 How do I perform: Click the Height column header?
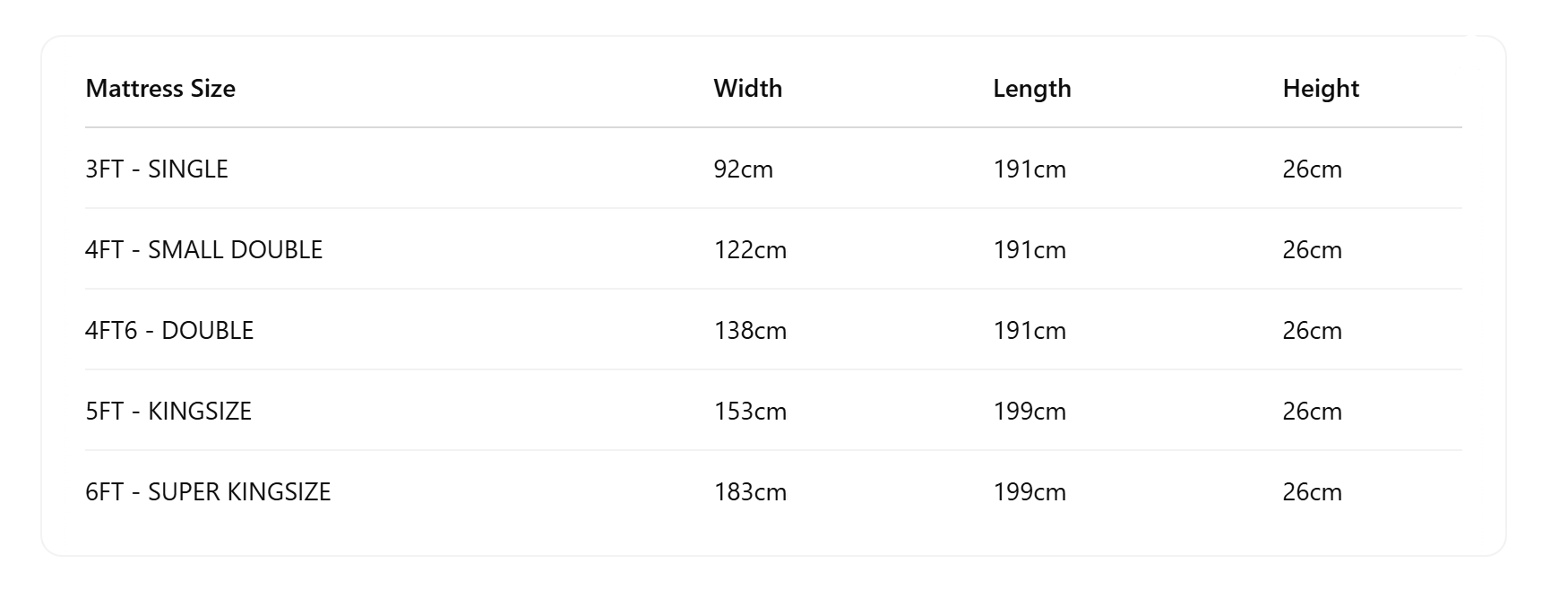(1321, 89)
